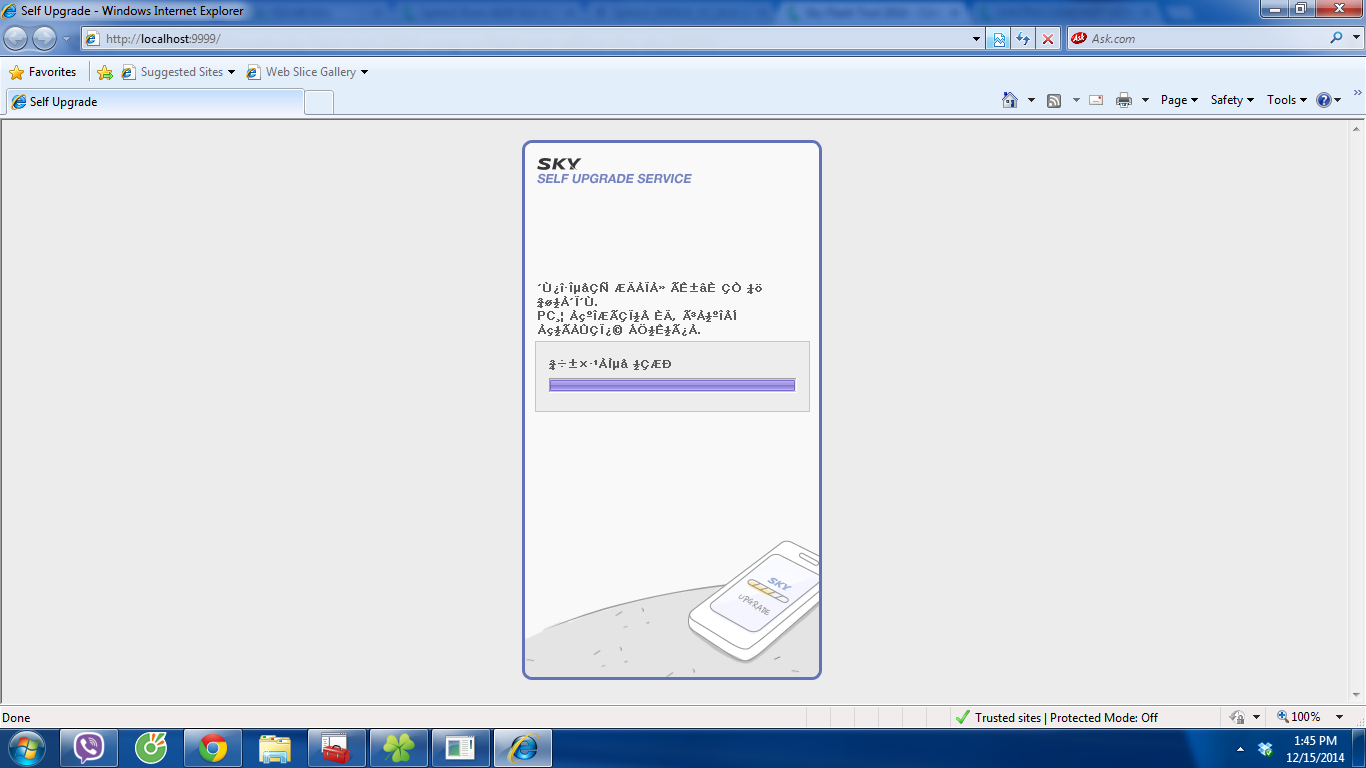
Task: Click the Refresh icon beside address bar
Action: click(1023, 39)
